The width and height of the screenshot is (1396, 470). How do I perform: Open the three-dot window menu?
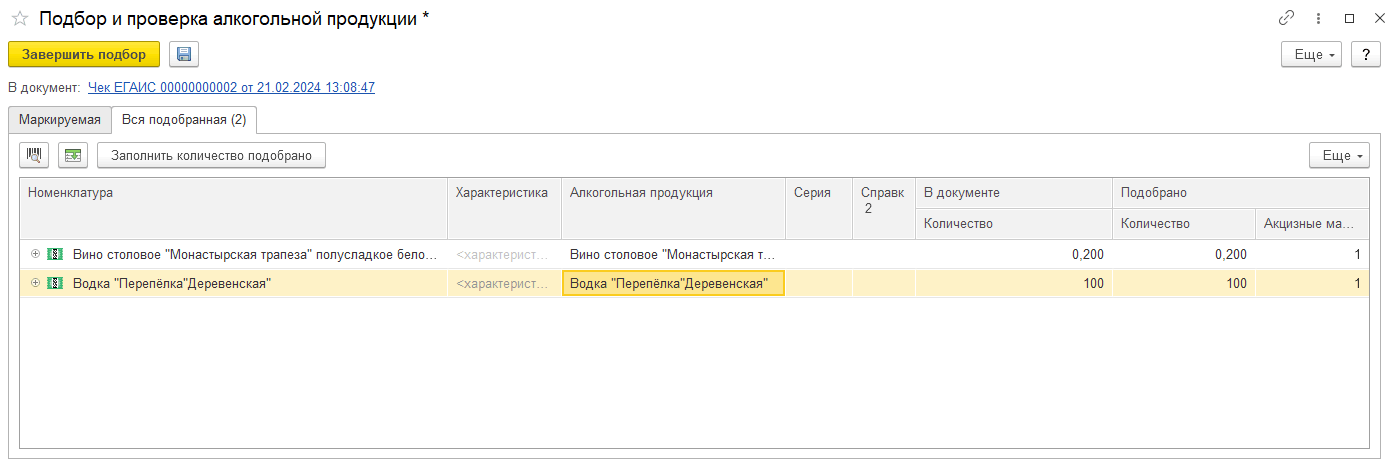pyautogui.click(x=1318, y=18)
